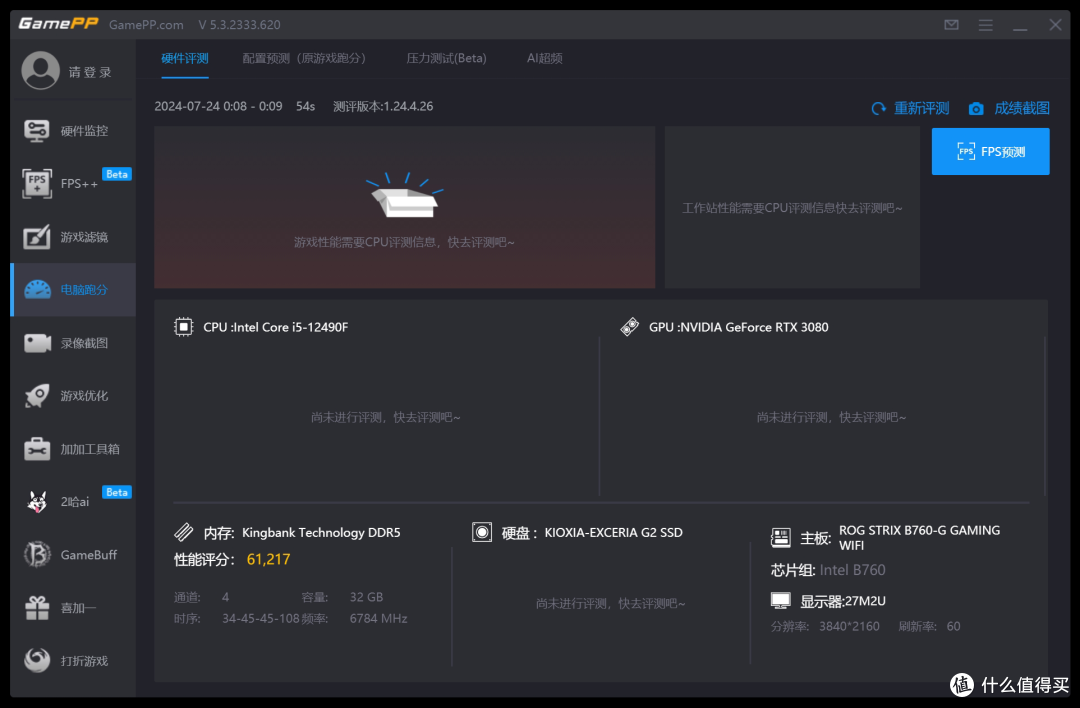1080x708 pixels.
Task: Open the 2哈ai husky icon
Action: click(37, 502)
